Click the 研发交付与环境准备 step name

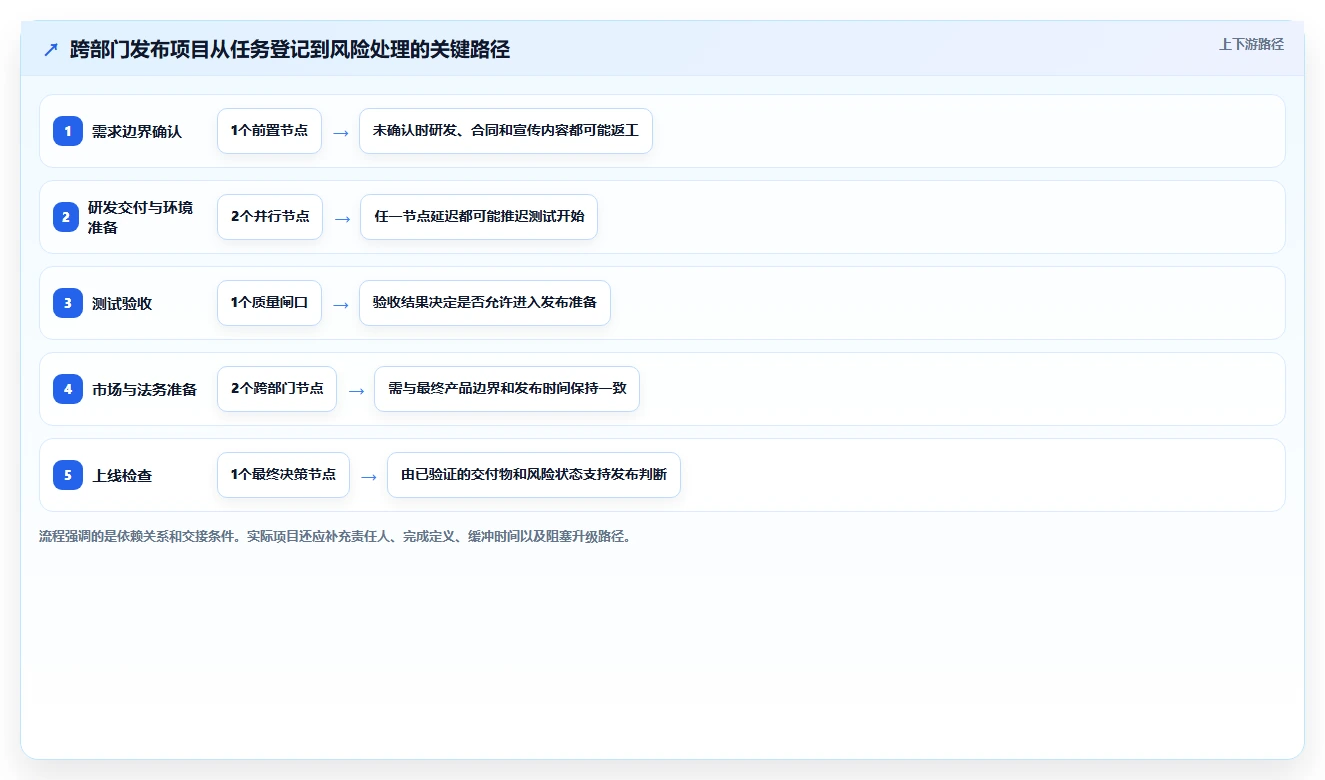(141, 217)
